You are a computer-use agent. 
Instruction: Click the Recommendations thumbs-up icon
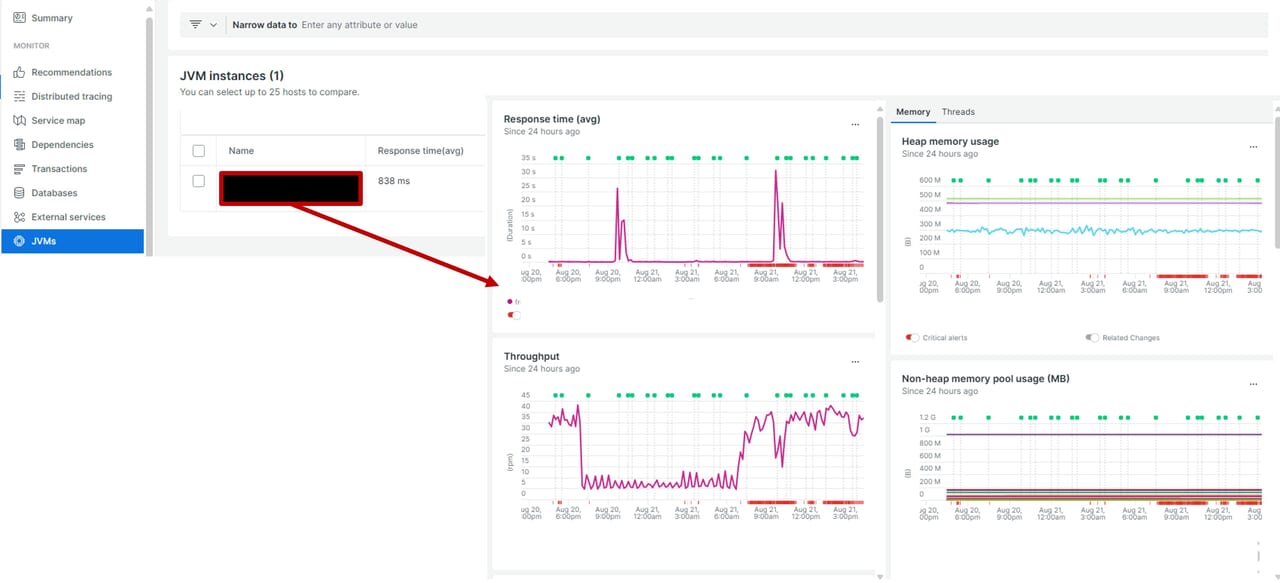19,73
